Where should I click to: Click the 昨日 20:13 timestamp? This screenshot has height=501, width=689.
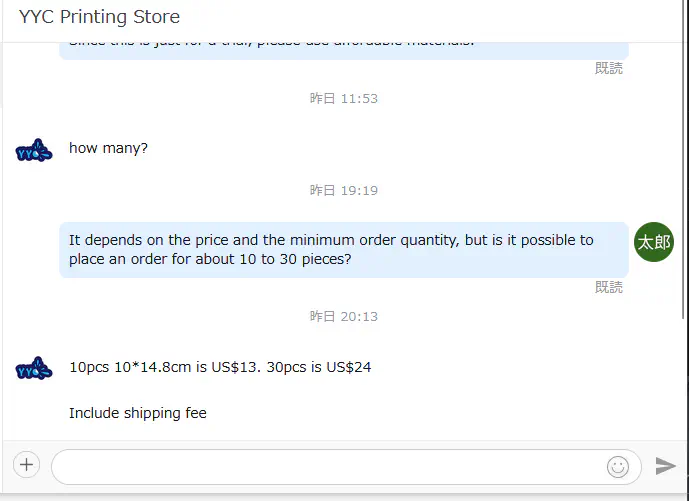tap(343, 316)
